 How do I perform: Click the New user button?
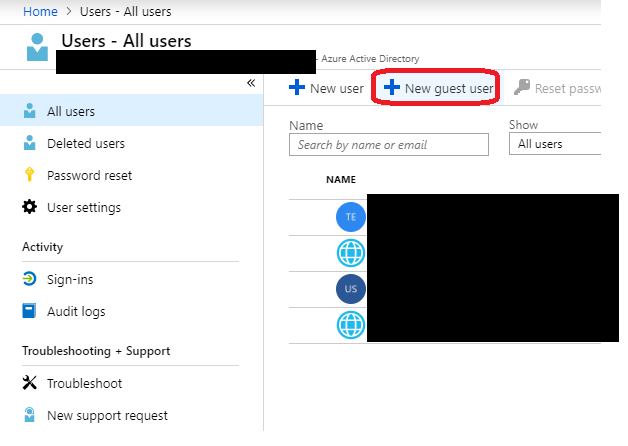point(326,88)
